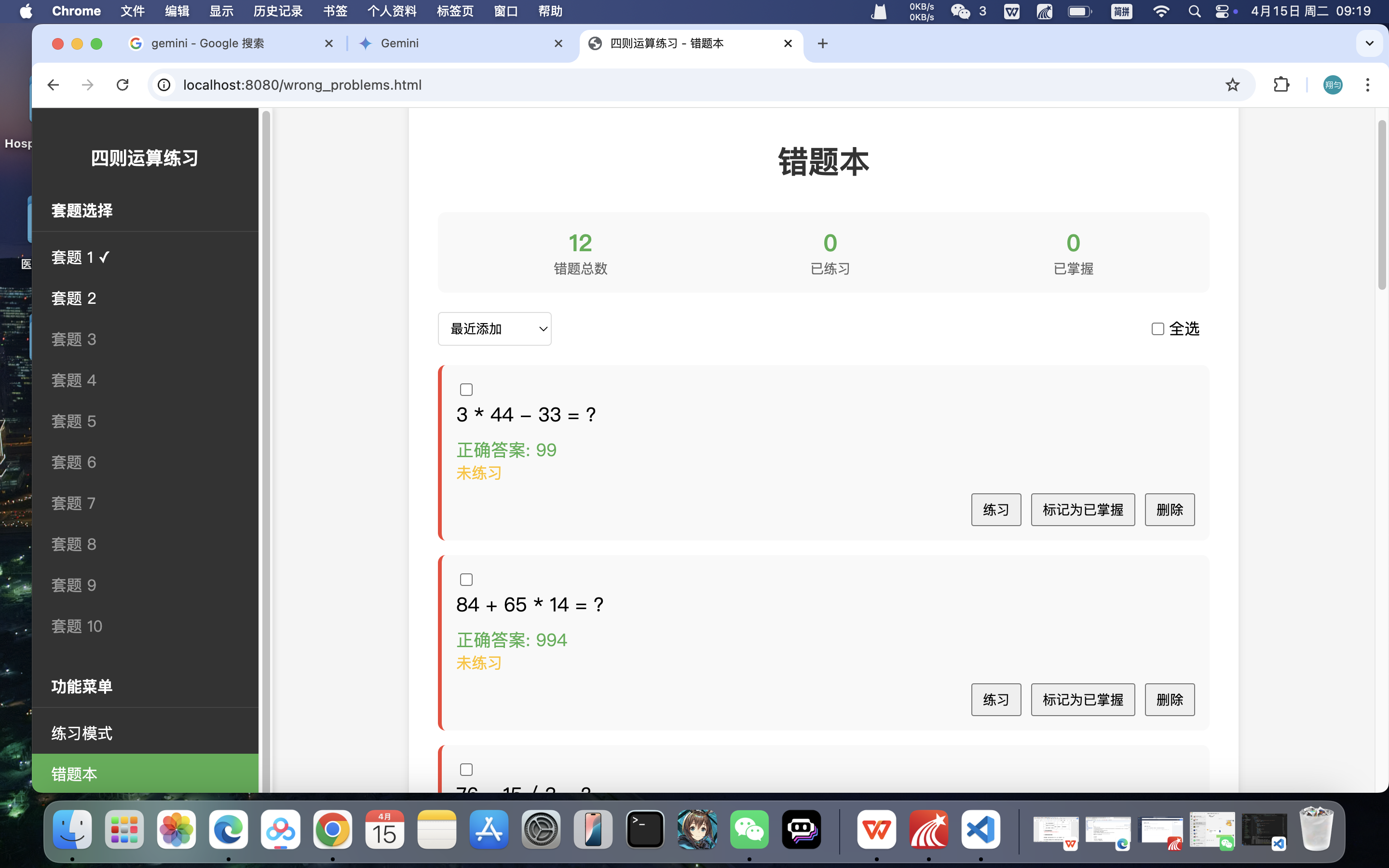This screenshot has width=1389, height=868.
Task: Open new tab with plus icon
Action: coord(822,43)
